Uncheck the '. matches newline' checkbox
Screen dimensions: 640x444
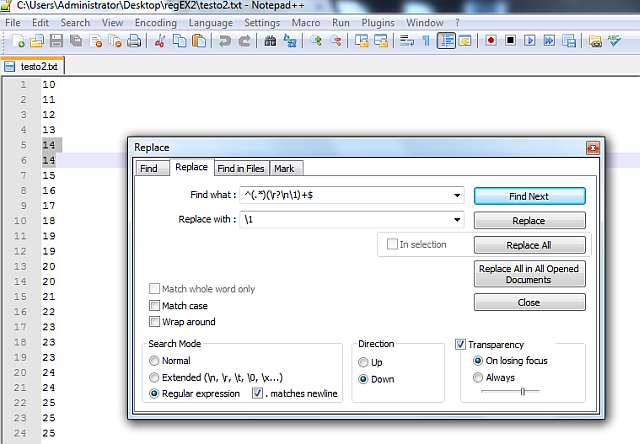click(x=257, y=393)
